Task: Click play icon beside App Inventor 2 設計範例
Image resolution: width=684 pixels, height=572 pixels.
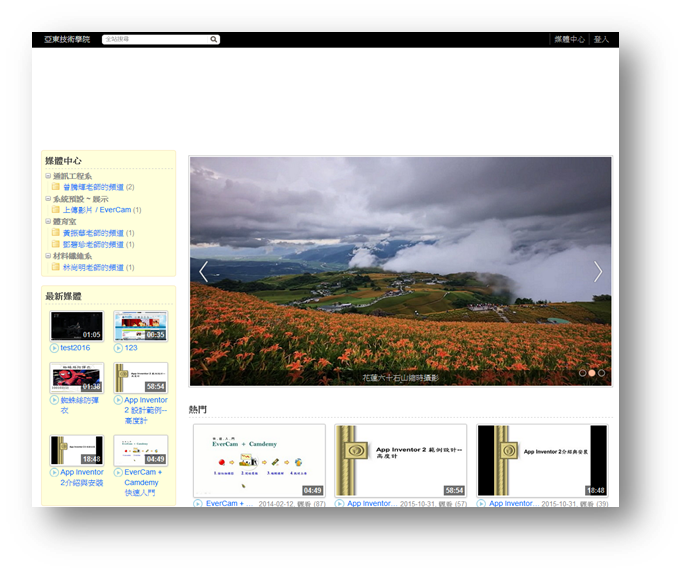Action: [x=118, y=400]
